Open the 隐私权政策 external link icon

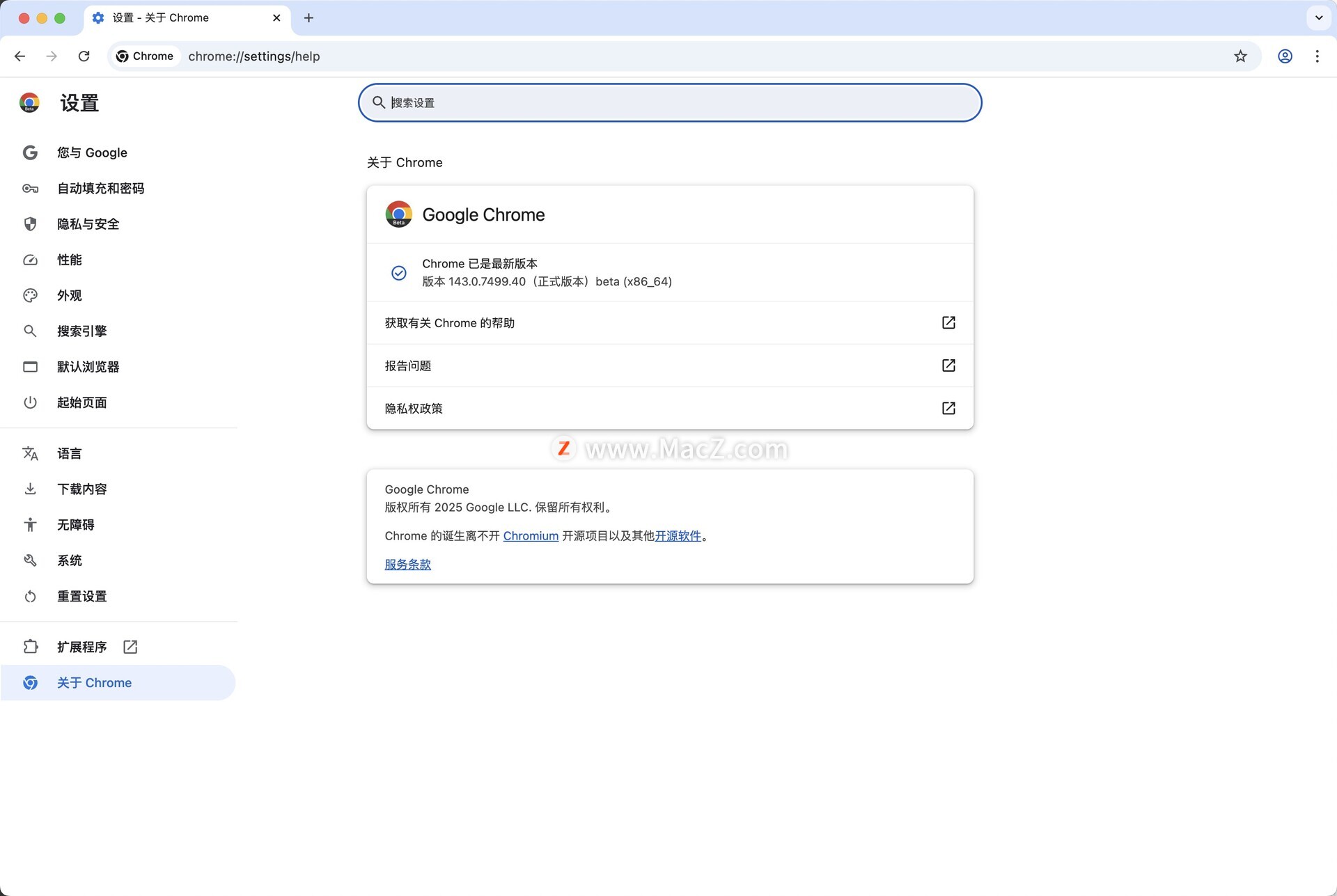point(948,408)
